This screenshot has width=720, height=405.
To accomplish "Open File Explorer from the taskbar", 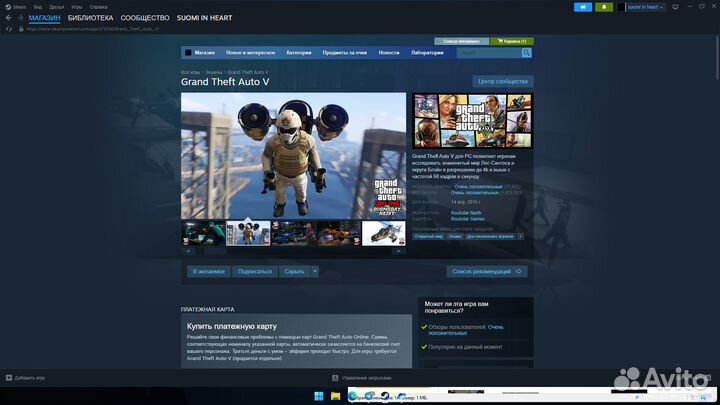I will click(x=336, y=396).
